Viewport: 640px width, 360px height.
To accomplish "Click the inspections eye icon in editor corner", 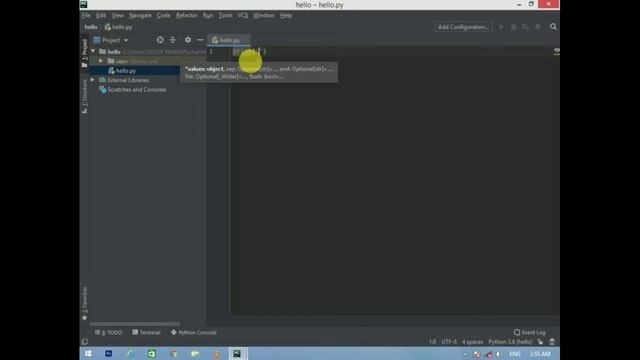I will pyautogui.click(x=556, y=50).
